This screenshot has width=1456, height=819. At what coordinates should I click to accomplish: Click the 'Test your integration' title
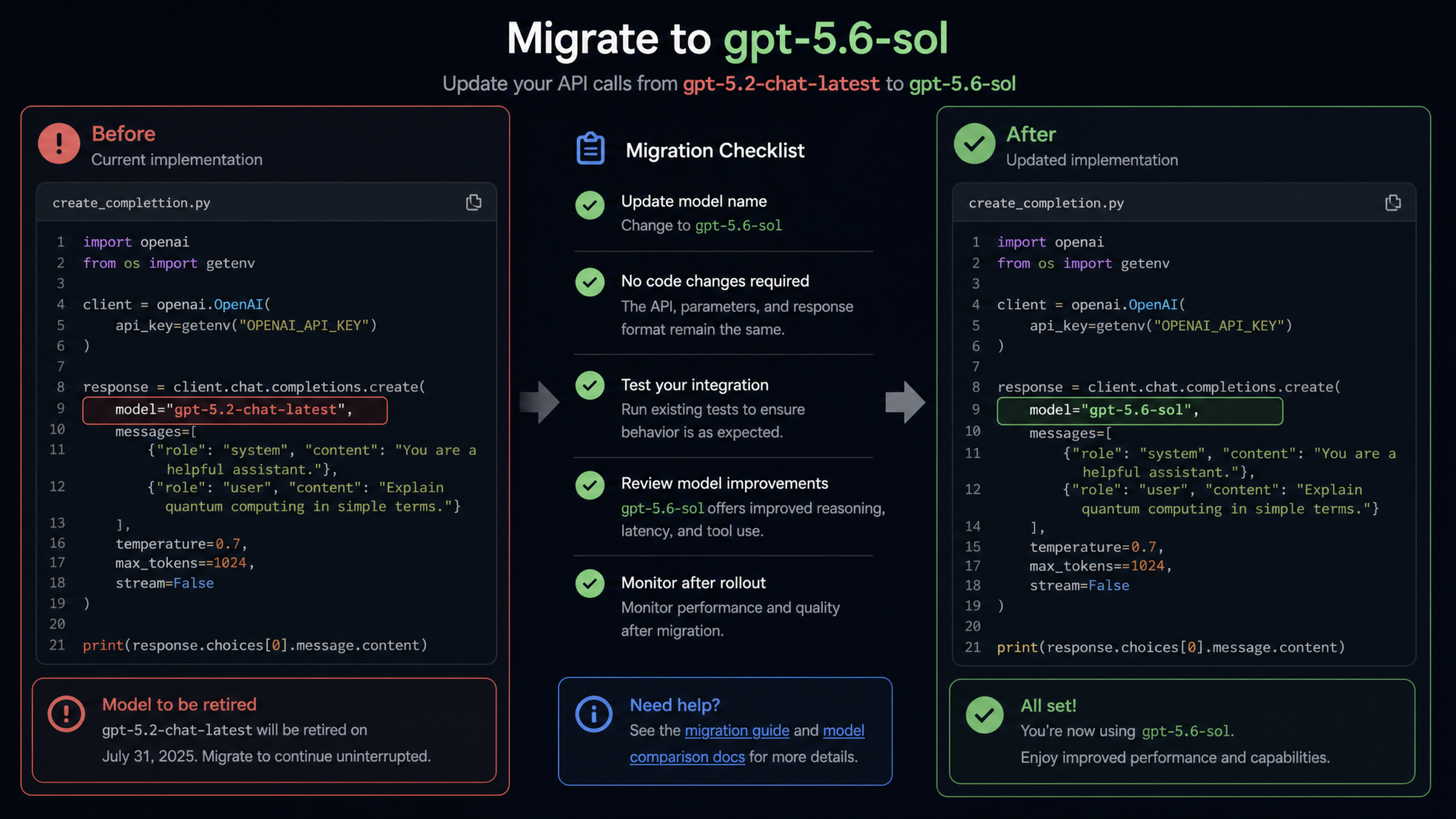[x=695, y=385]
